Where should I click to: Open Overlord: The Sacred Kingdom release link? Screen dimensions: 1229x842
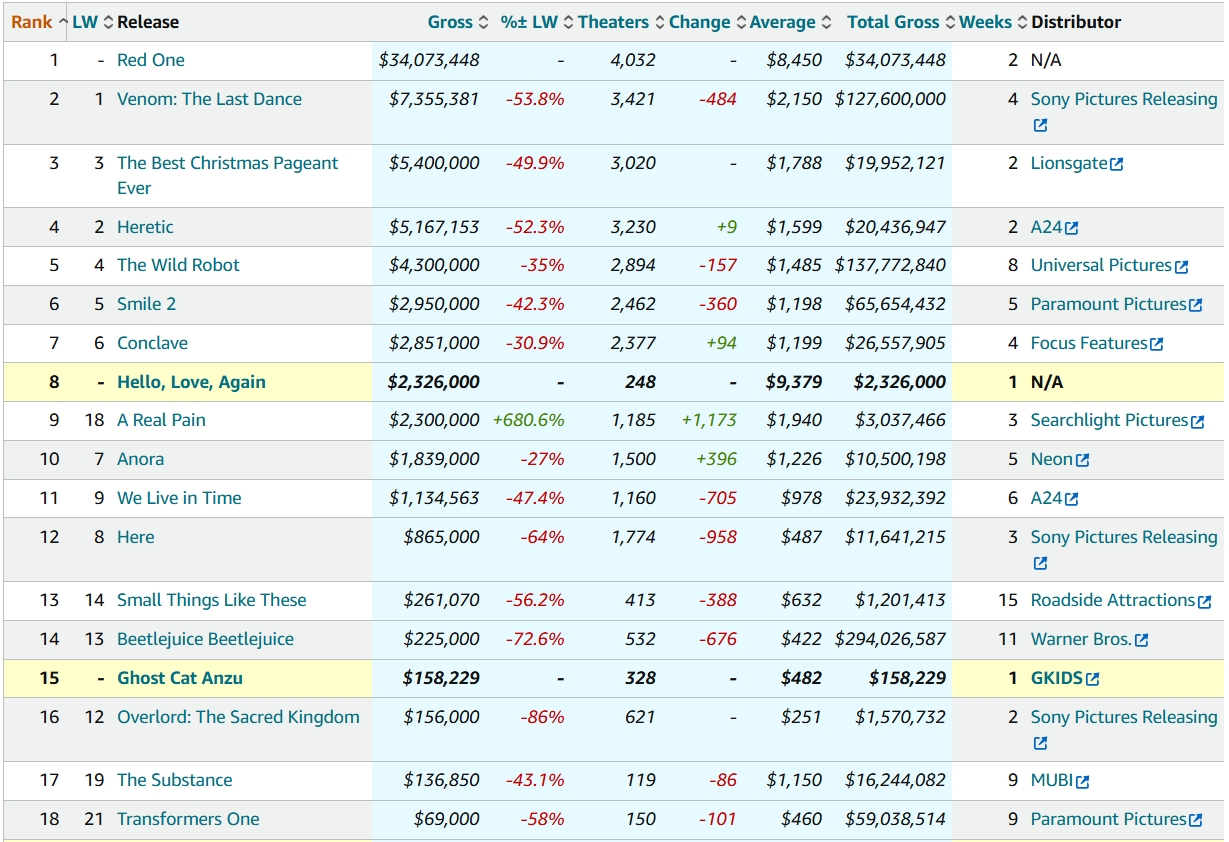238,717
